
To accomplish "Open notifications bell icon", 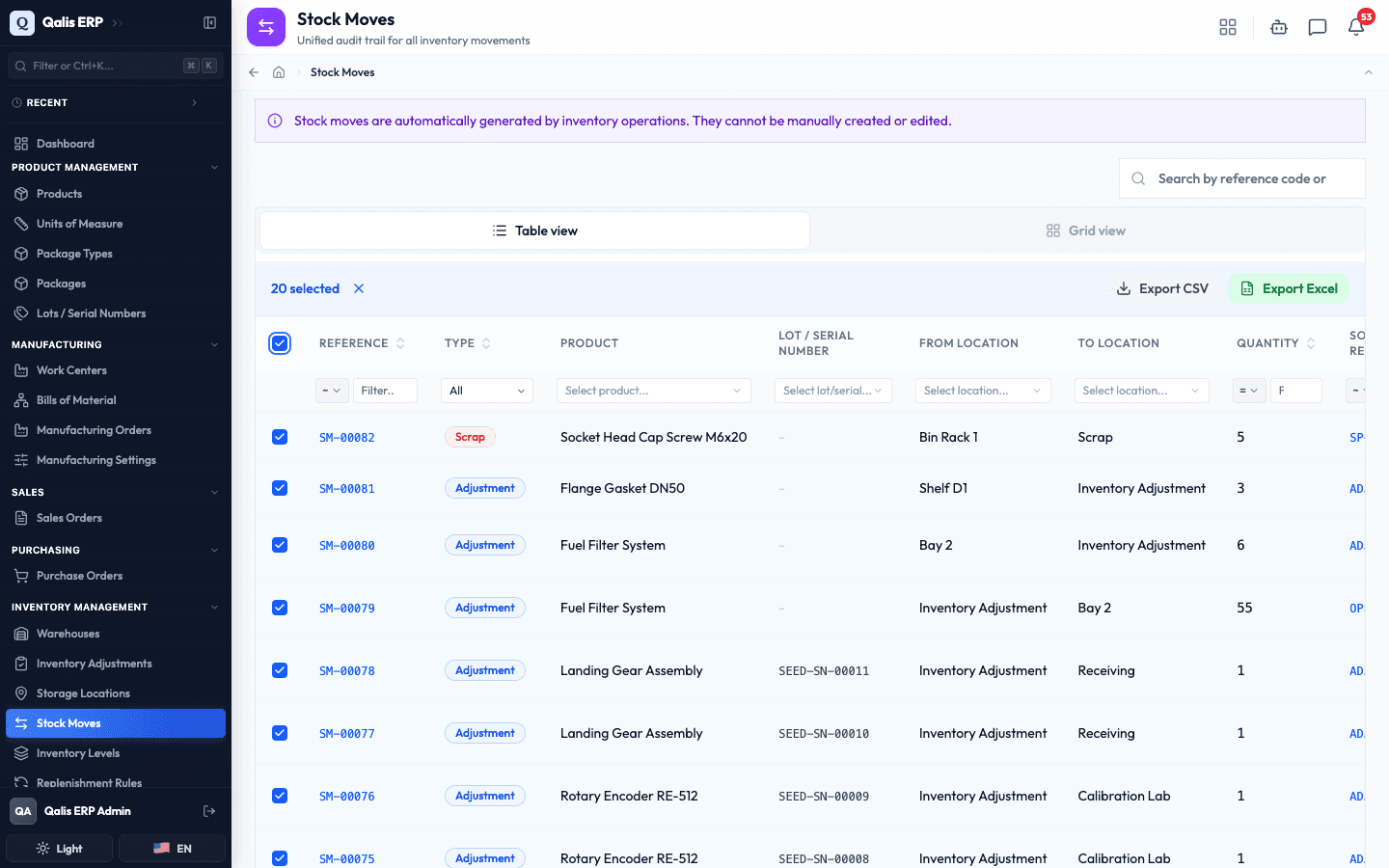I will coord(1356,27).
